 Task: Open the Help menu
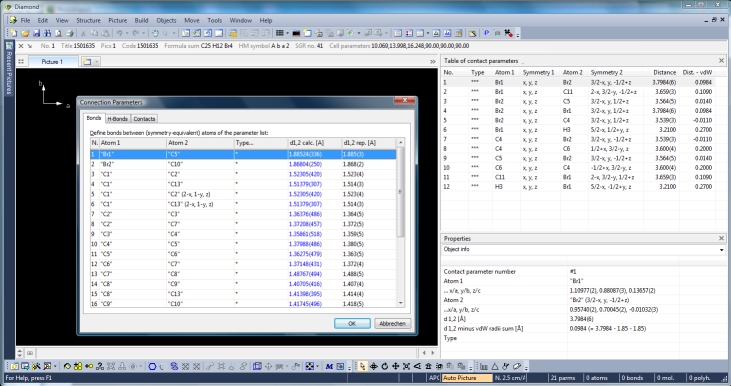pos(266,21)
